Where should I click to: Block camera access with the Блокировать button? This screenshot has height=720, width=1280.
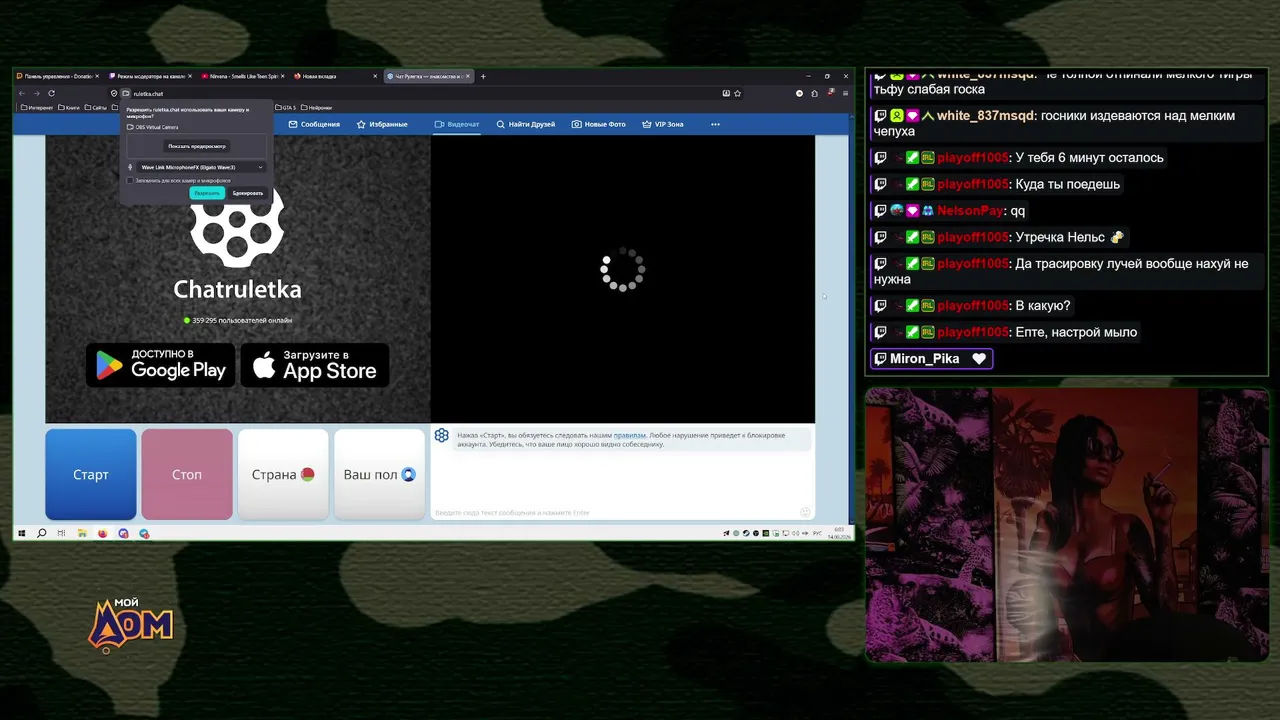point(248,193)
